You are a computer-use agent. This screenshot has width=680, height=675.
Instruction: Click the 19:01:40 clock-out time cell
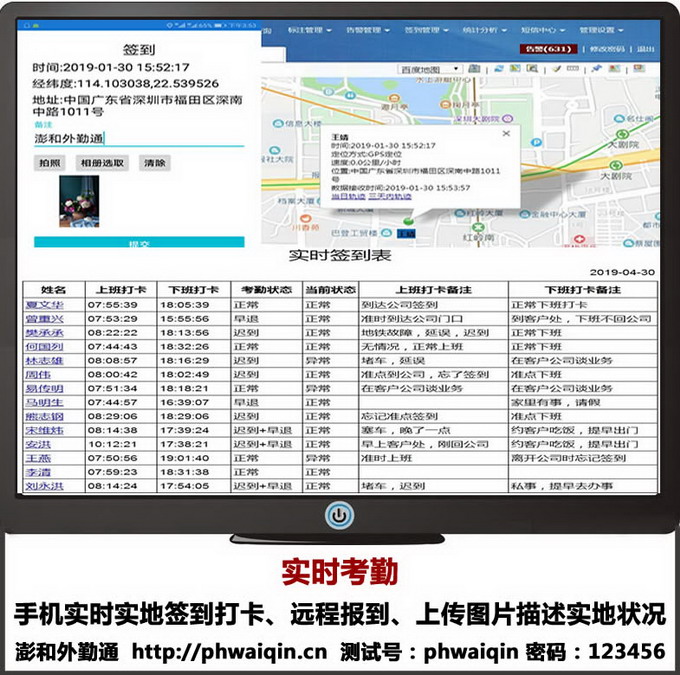pyautogui.click(x=193, y=458)
